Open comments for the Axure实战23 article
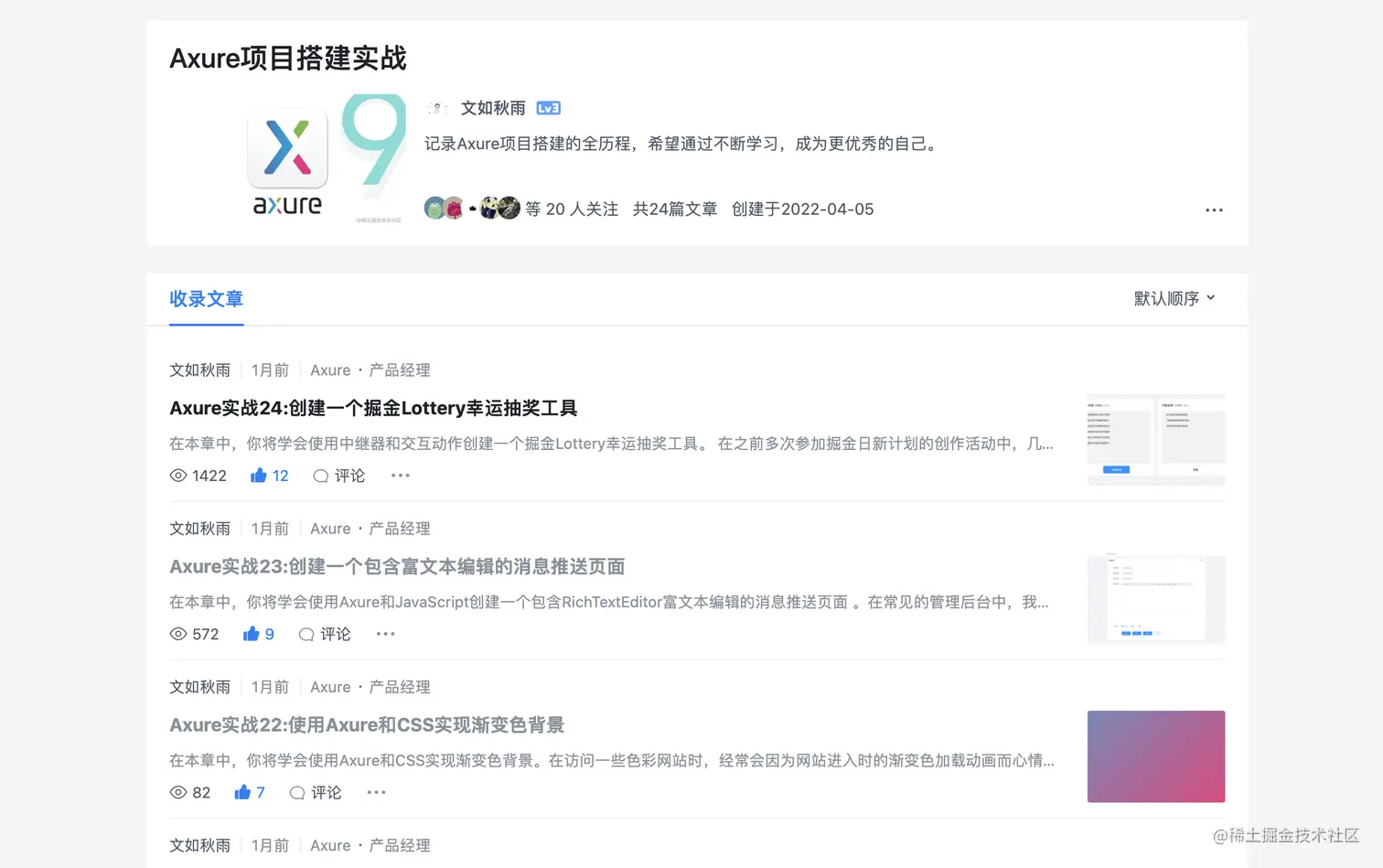The height and width of the screenshot is (868, 1383). [x=325, y=634]
